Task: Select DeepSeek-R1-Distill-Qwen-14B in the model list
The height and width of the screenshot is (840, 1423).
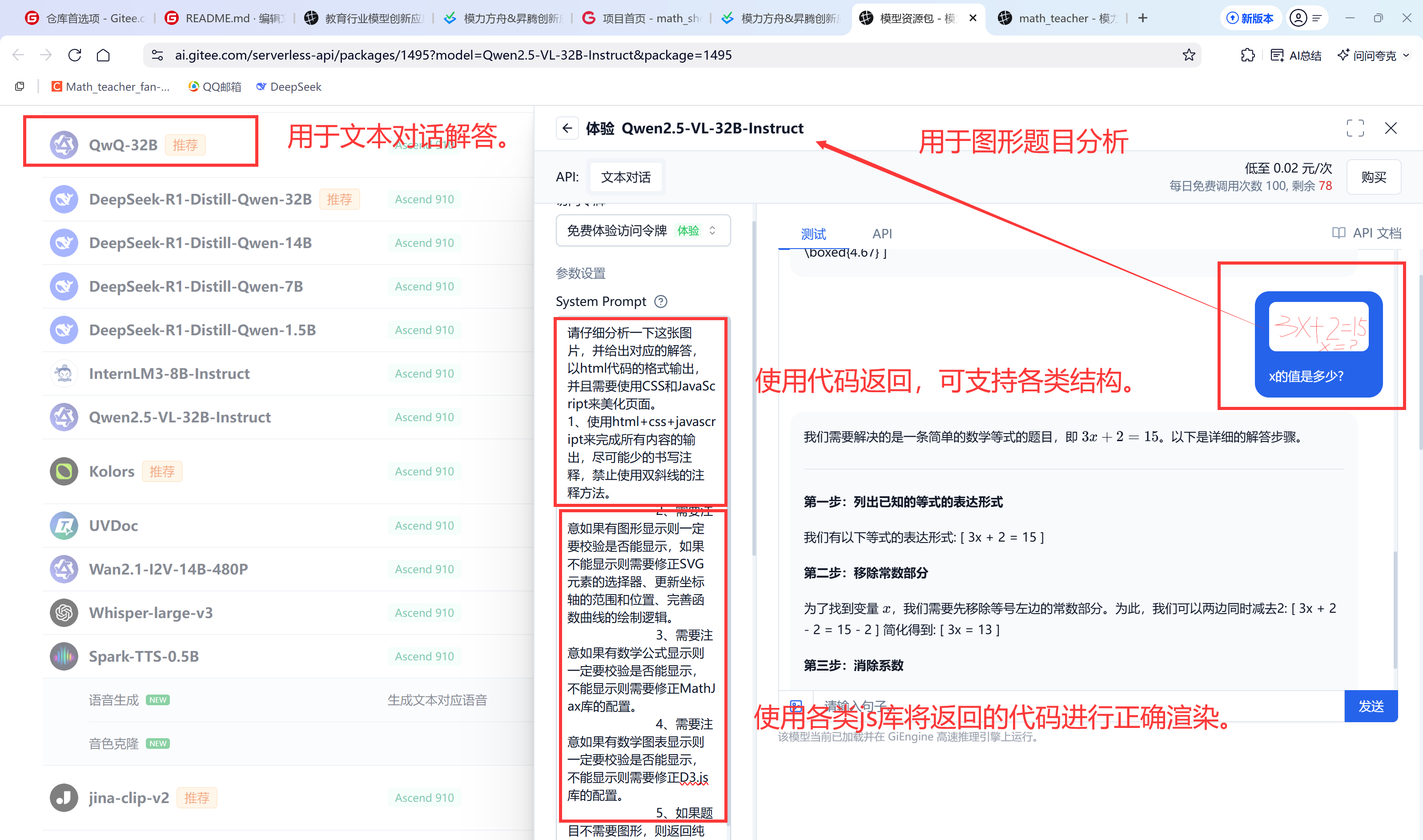Action: point(201,243)
